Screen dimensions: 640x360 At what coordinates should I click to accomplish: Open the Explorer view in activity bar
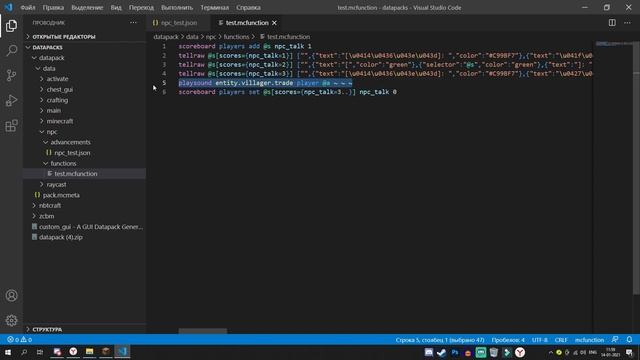tap(11, 26)
